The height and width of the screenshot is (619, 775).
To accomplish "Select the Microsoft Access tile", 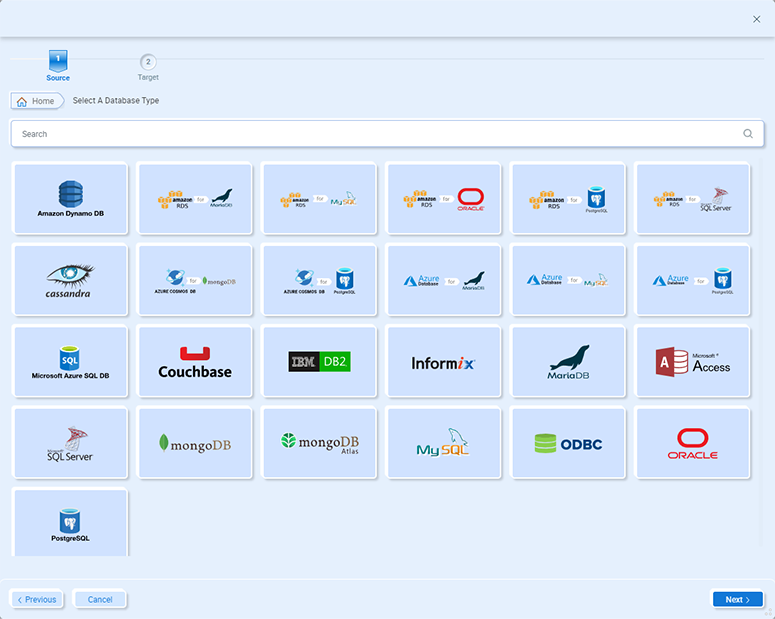I will point(693,361).
